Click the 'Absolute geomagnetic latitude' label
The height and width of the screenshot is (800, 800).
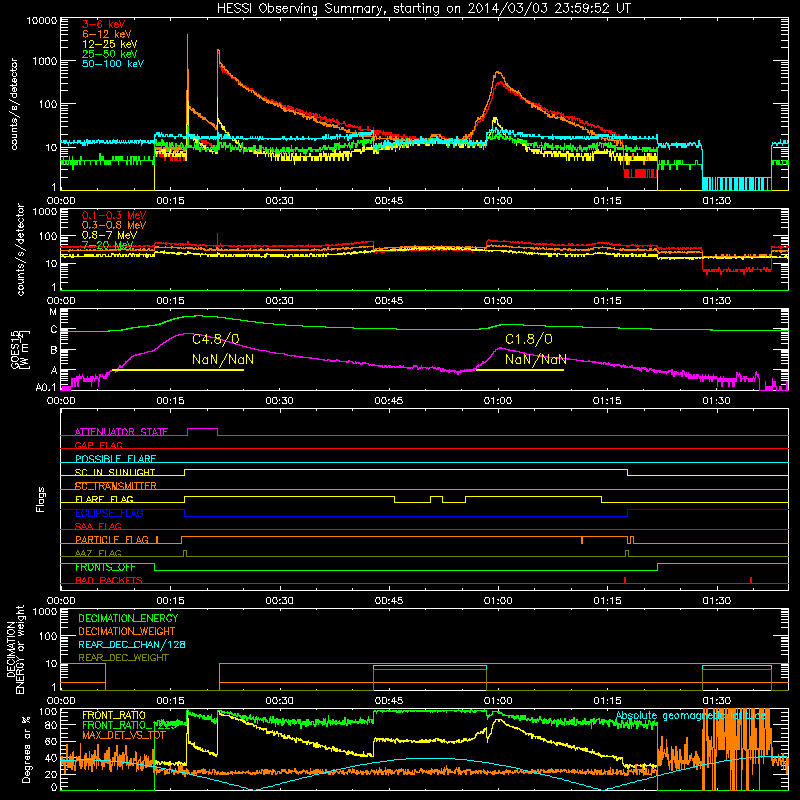[x=691, y=716]
